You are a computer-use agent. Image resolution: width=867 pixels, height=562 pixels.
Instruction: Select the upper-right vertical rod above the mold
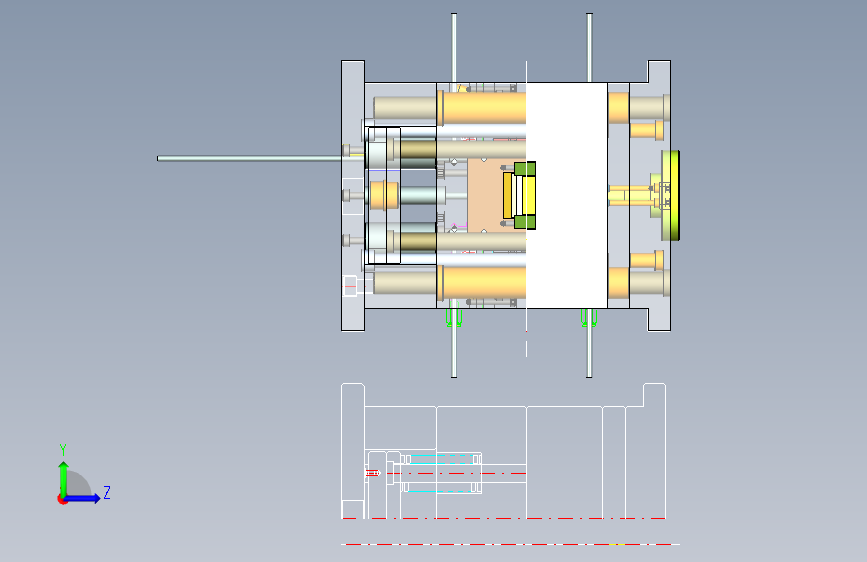[x=589, y=48]
